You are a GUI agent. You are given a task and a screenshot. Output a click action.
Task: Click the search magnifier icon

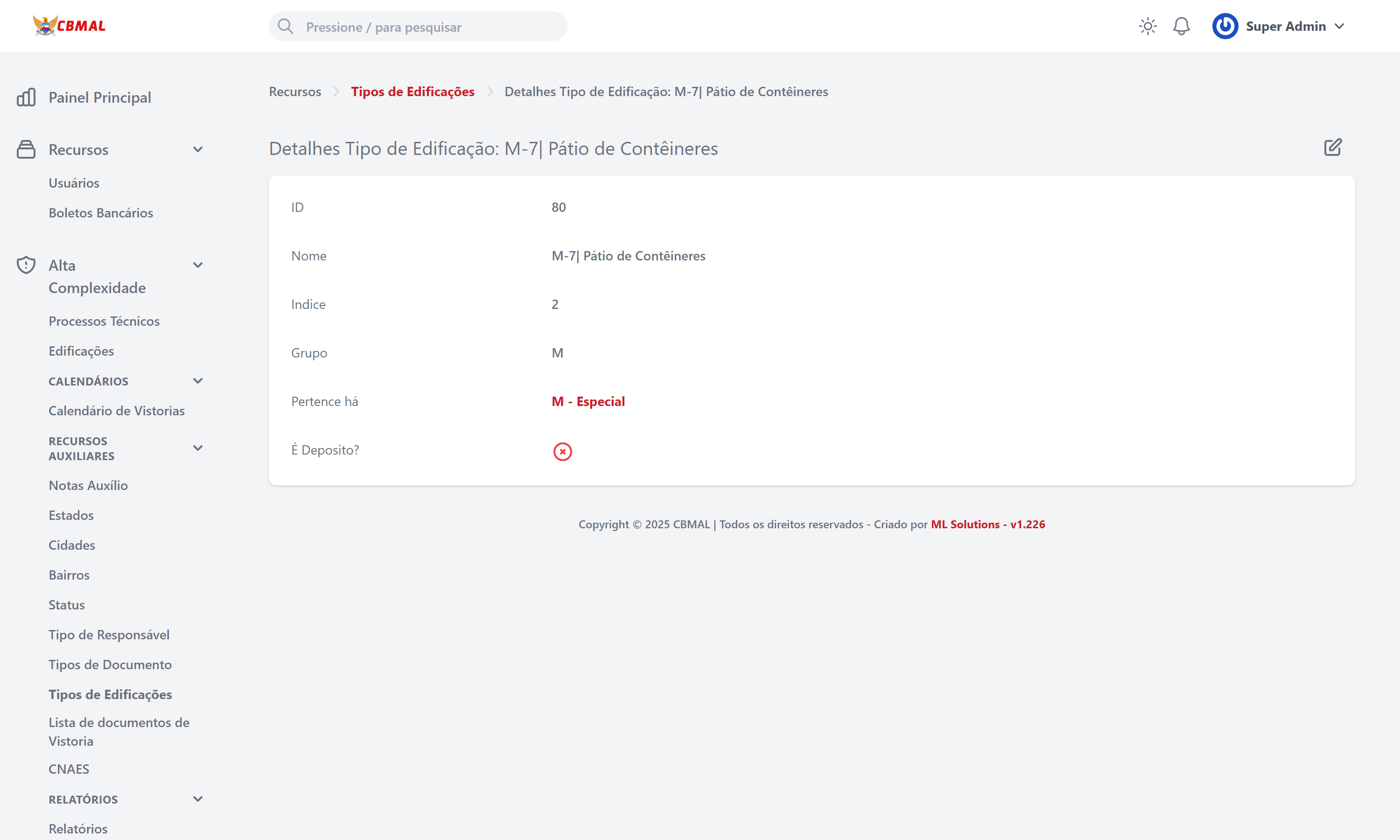pos(286,27)
